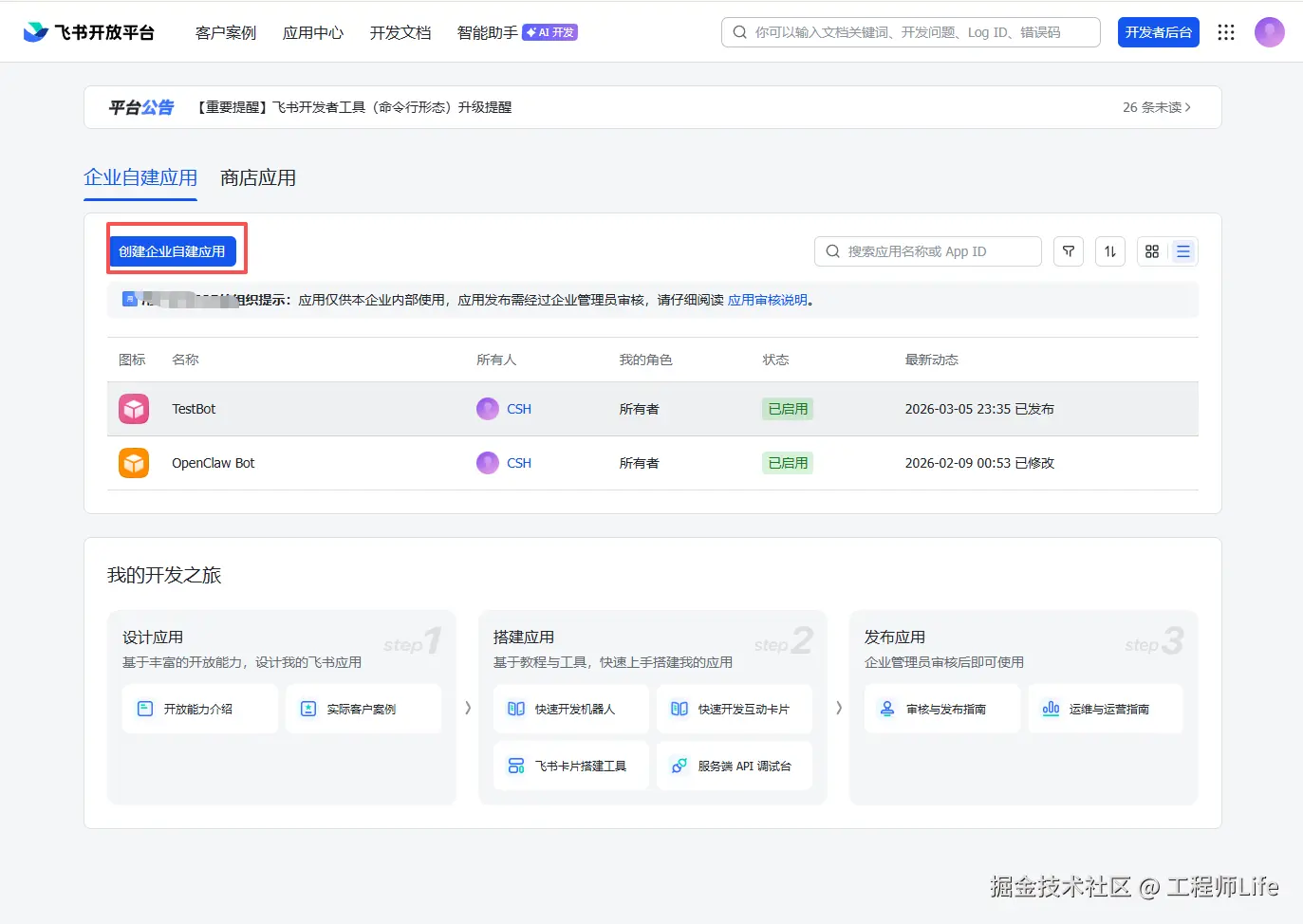Open 开发文档 in top navigation
The image size is (1303, 924).
click(x=400, y=32)
